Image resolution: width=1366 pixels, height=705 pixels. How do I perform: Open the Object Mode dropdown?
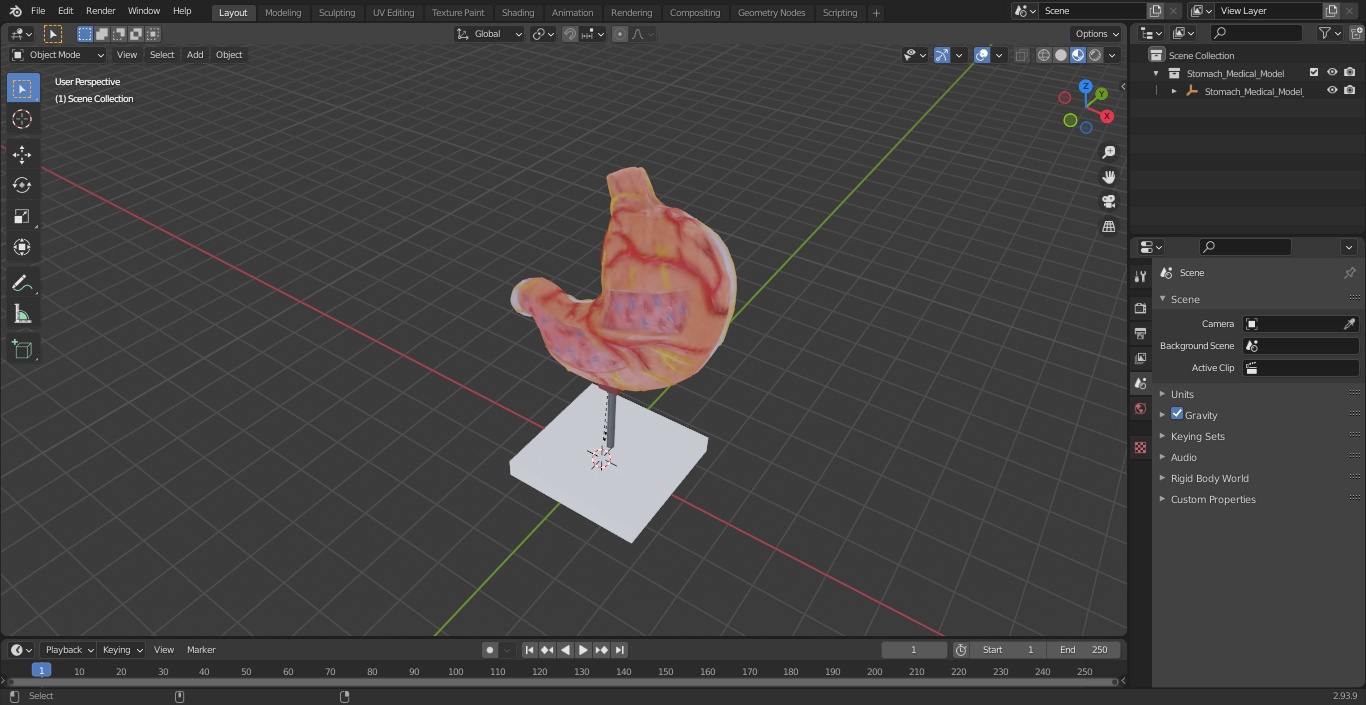click(58, 55)
